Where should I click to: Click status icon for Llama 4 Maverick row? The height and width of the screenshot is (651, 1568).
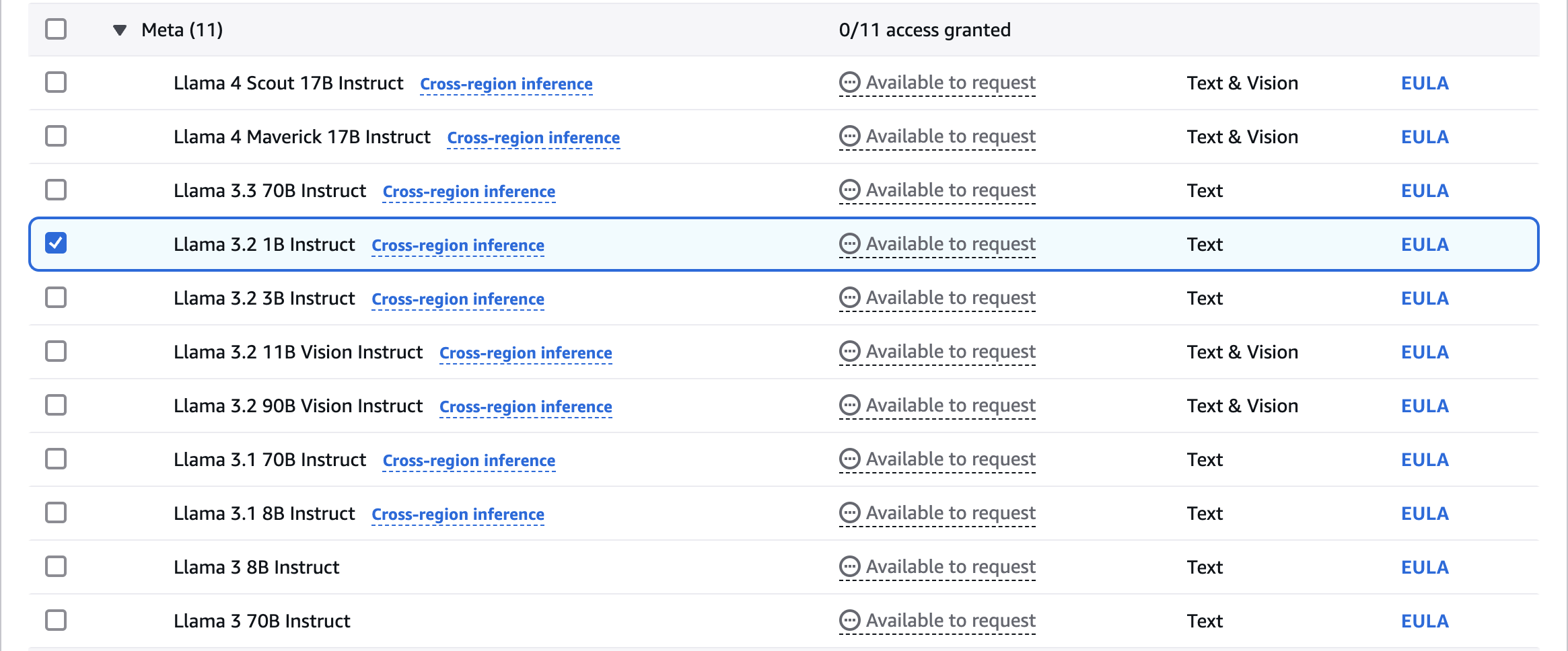coord(850,136)
